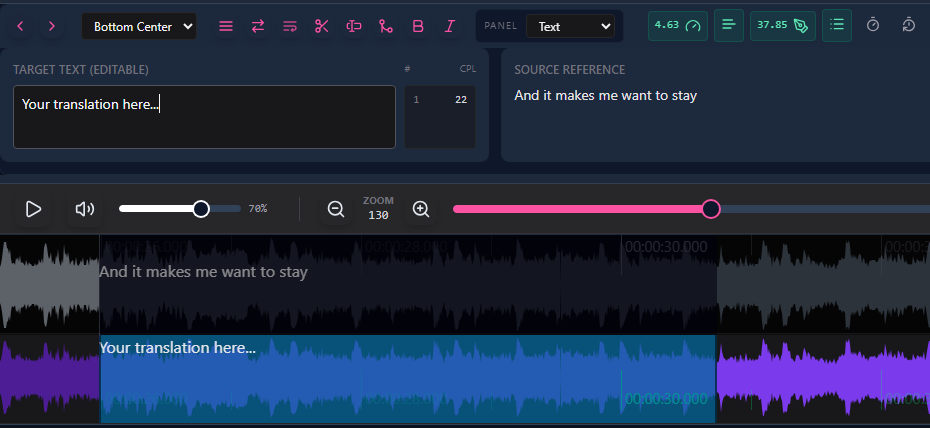
Task: Click the merge branch icon
Action: coord(386,26)
